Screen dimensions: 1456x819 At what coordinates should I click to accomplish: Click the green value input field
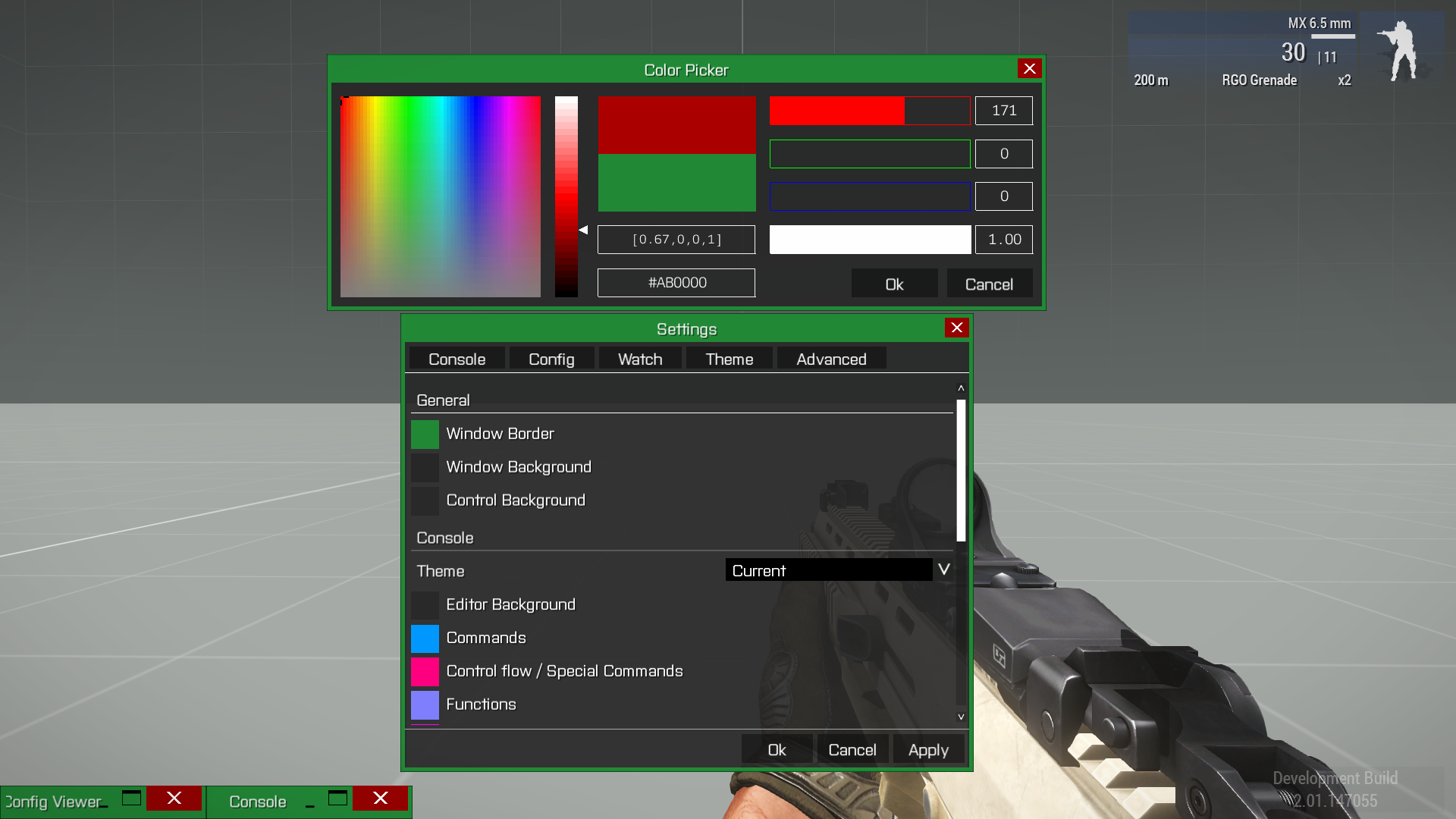tap(1004, 154)
